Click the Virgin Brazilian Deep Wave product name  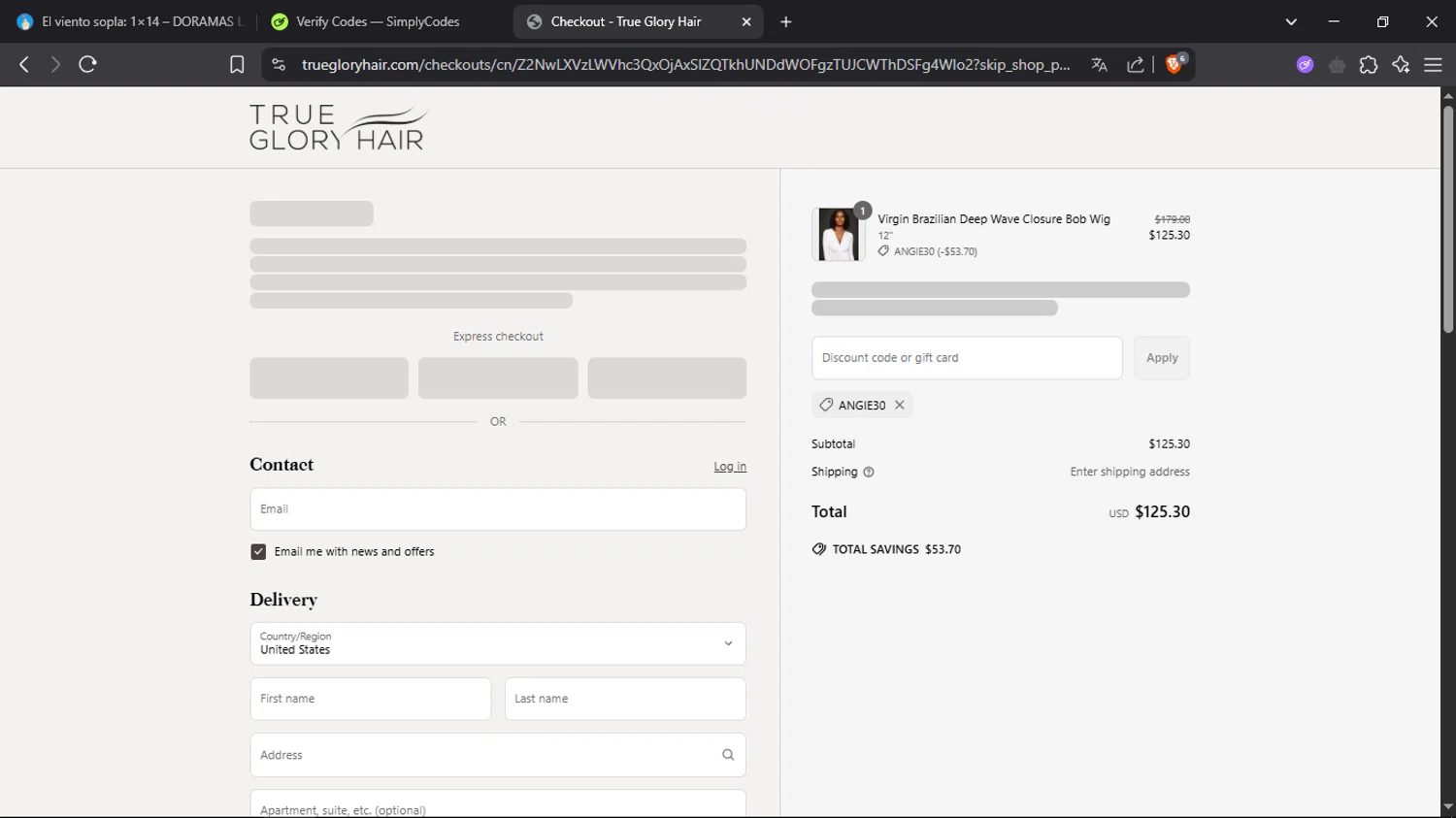click(994, 219)
